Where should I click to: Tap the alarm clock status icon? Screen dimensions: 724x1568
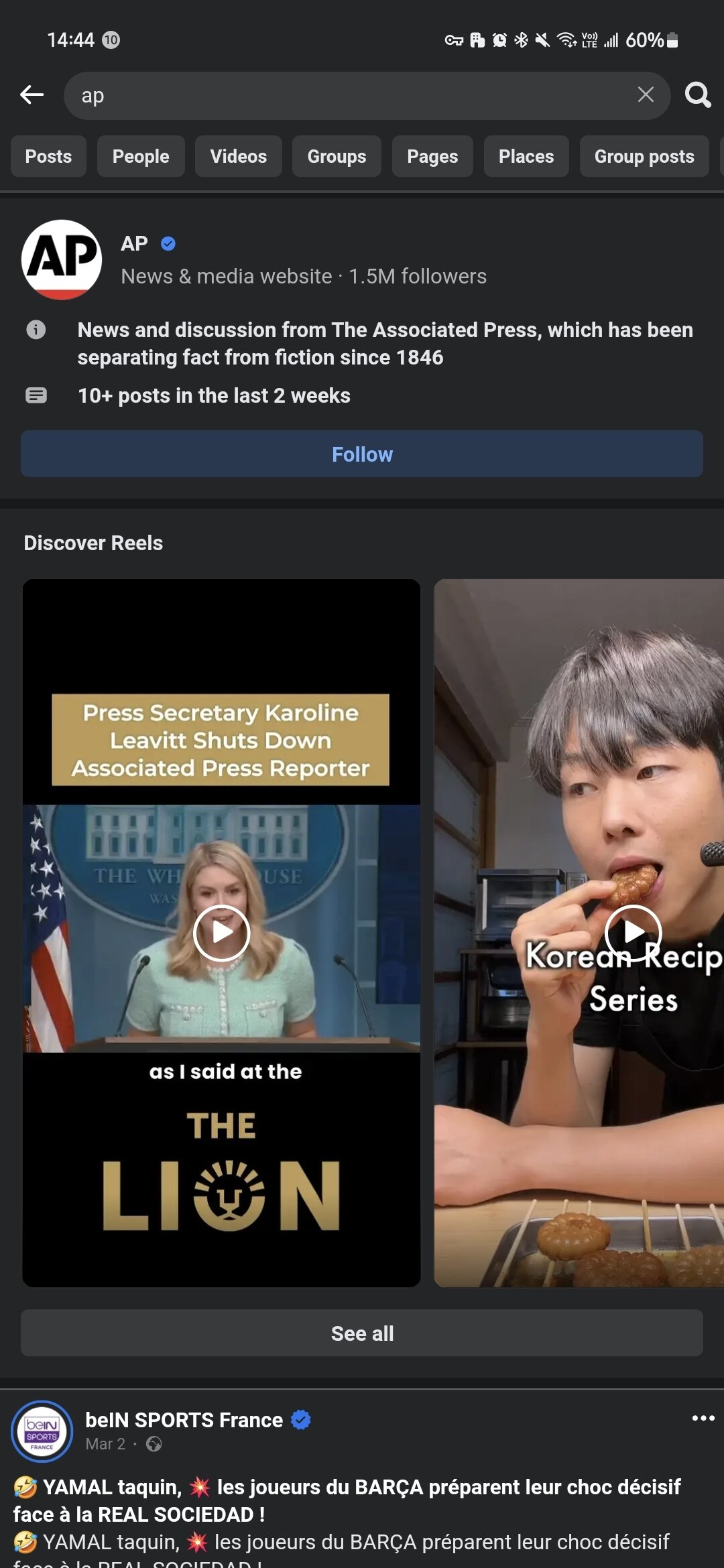499,40
